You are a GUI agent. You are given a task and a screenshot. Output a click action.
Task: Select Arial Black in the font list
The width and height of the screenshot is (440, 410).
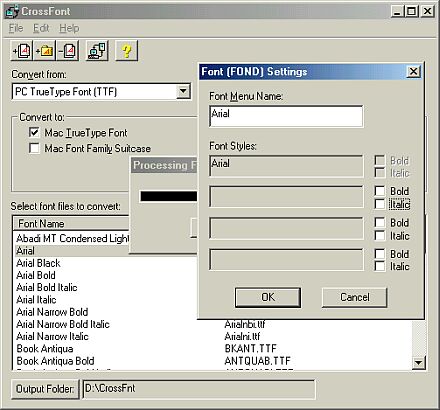[x=38, y=263]
